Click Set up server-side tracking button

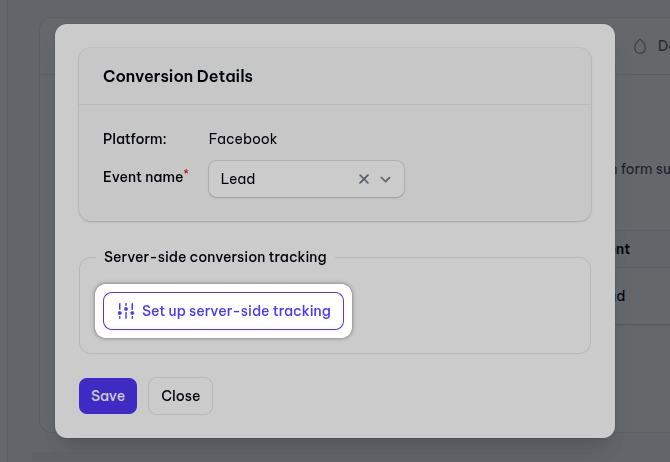223,311
